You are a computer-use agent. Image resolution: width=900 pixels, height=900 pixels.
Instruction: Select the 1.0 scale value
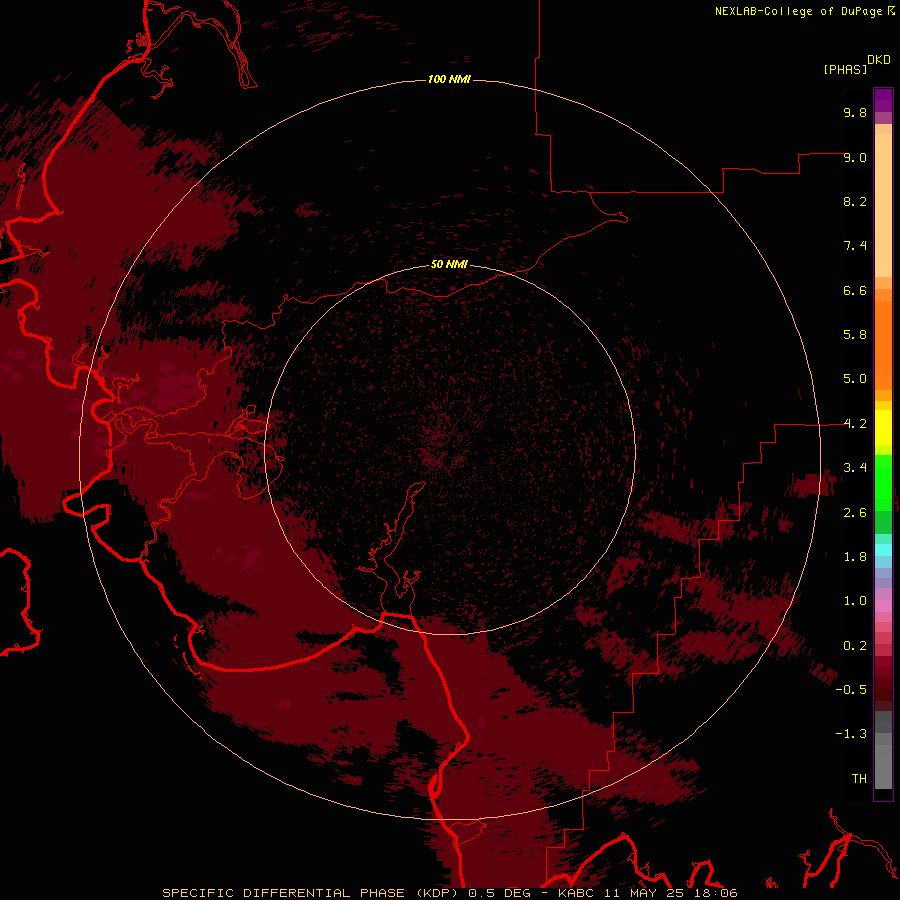coord(855,601)
